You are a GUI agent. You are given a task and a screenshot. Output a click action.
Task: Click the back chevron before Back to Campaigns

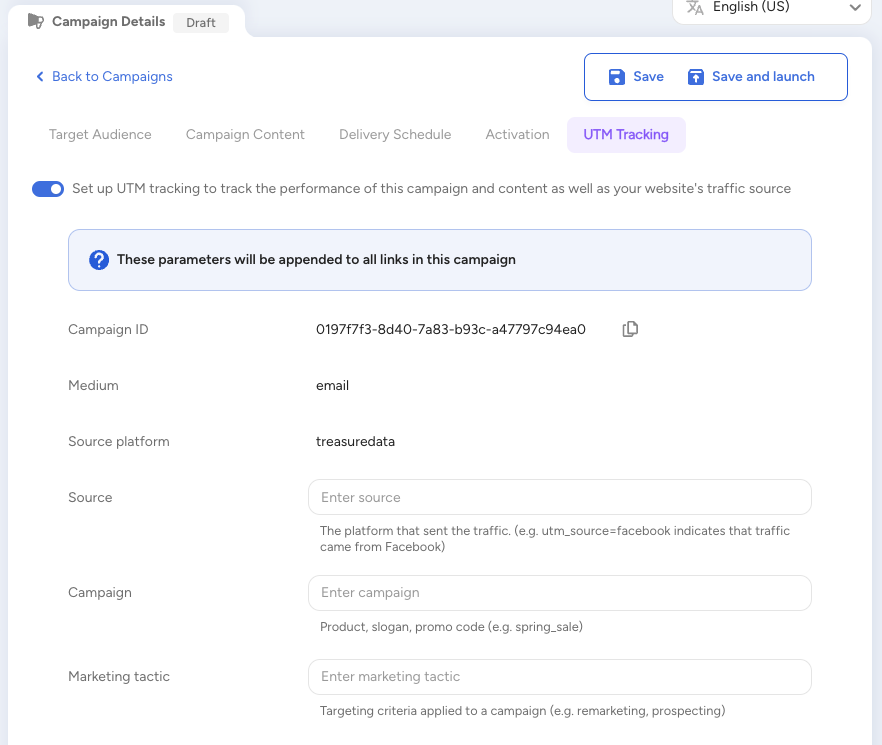coord(40,77)
